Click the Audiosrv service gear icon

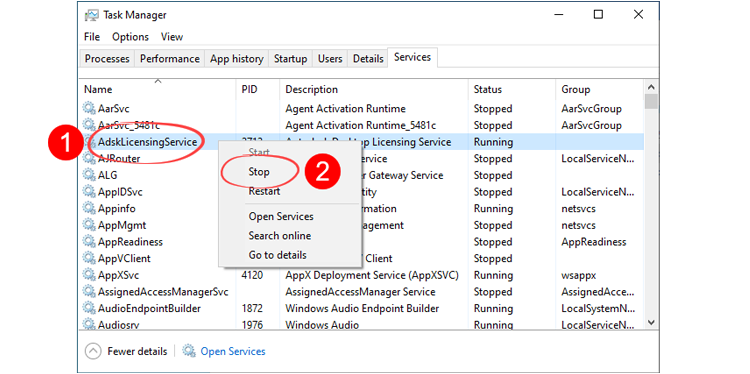[89, 325]
